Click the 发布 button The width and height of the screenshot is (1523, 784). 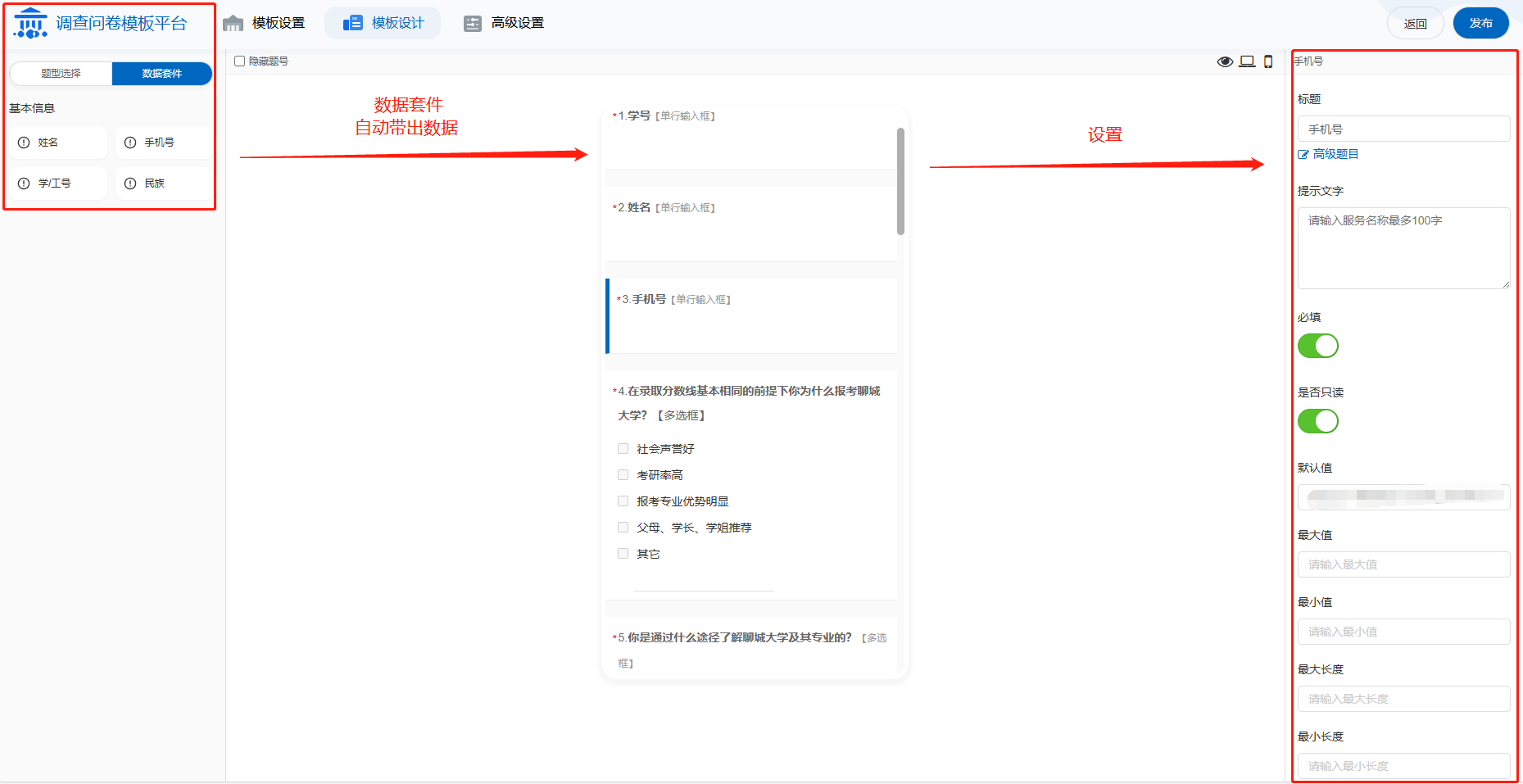pyautogui.click(x=1480, y=23)
